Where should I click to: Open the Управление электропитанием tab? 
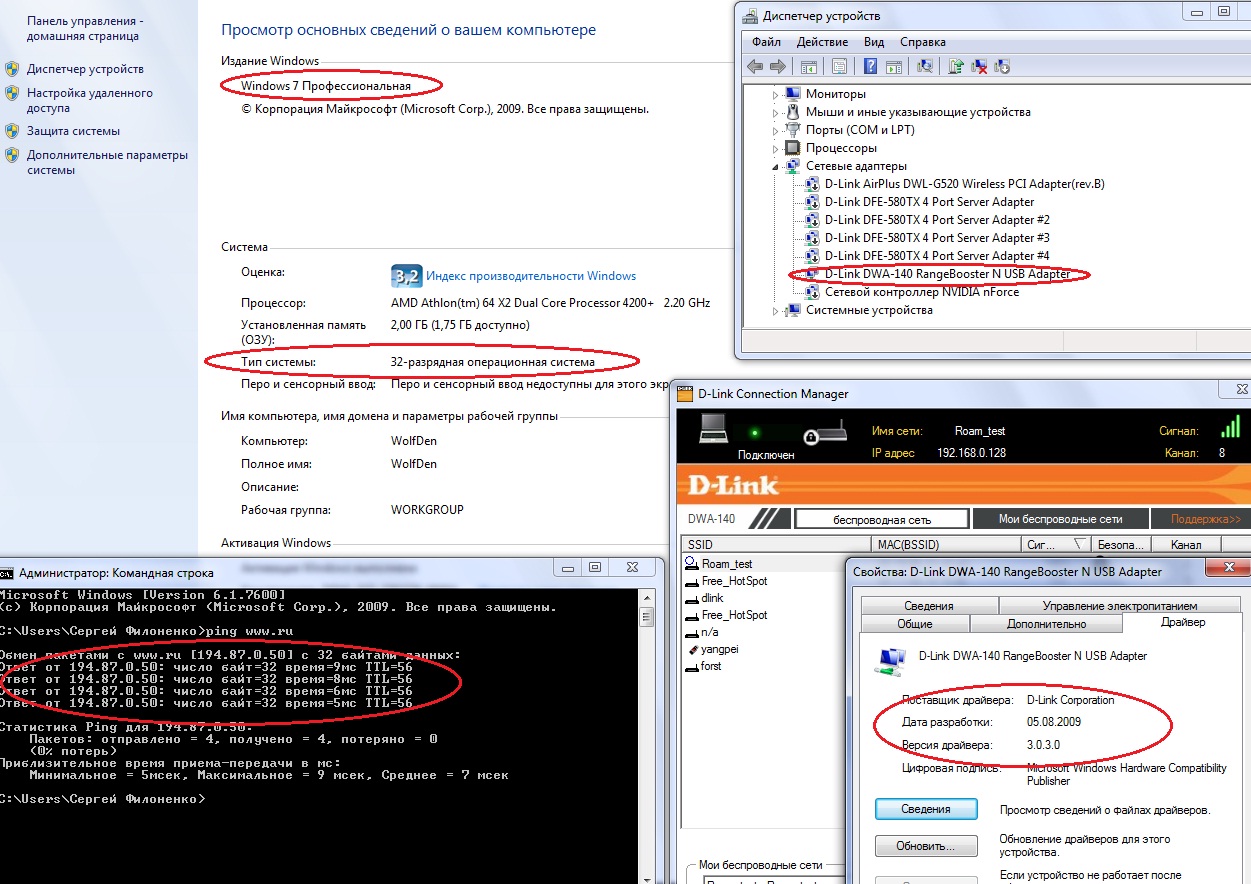pyautogui.click(x=1119, y=606)
